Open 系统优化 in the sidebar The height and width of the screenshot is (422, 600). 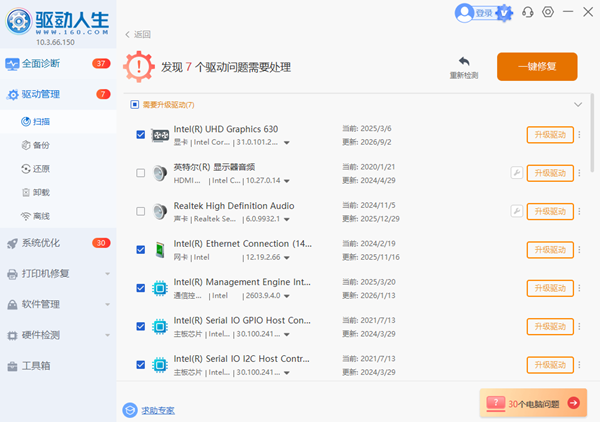click(58, 243)
